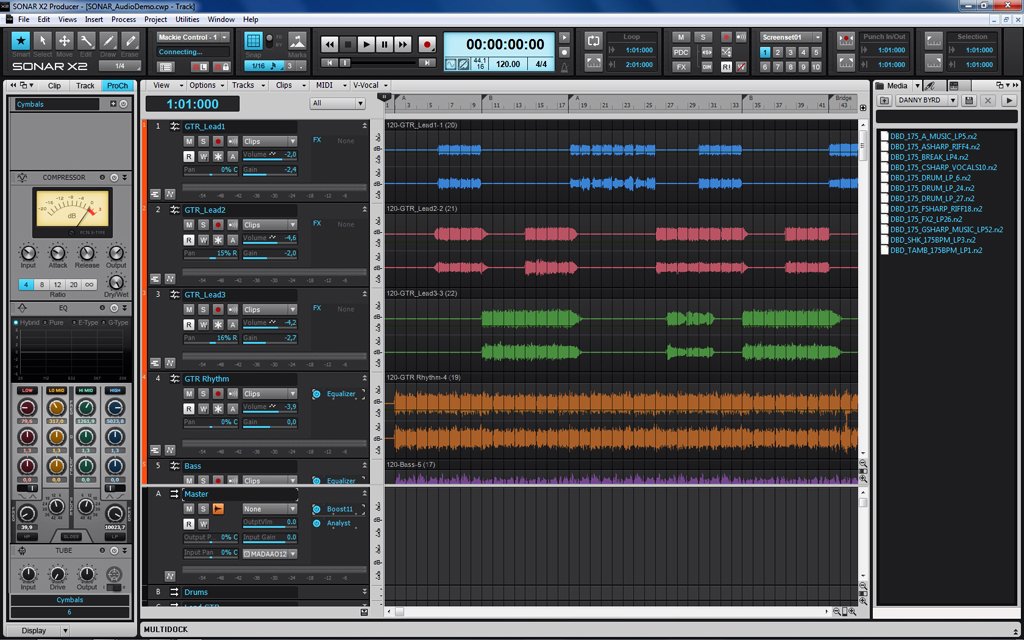
Task: Select the Erase tool
Action: [x=130, y=42]
